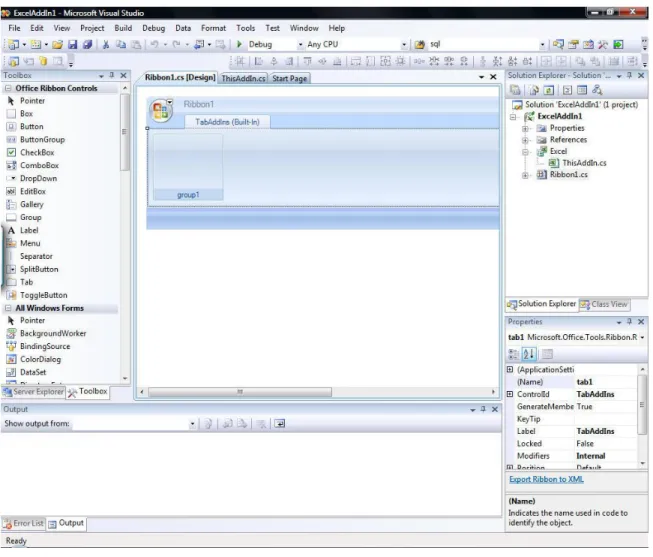653x557 pixels.
Task: Open the Build menu
Action: pos(123,28)
